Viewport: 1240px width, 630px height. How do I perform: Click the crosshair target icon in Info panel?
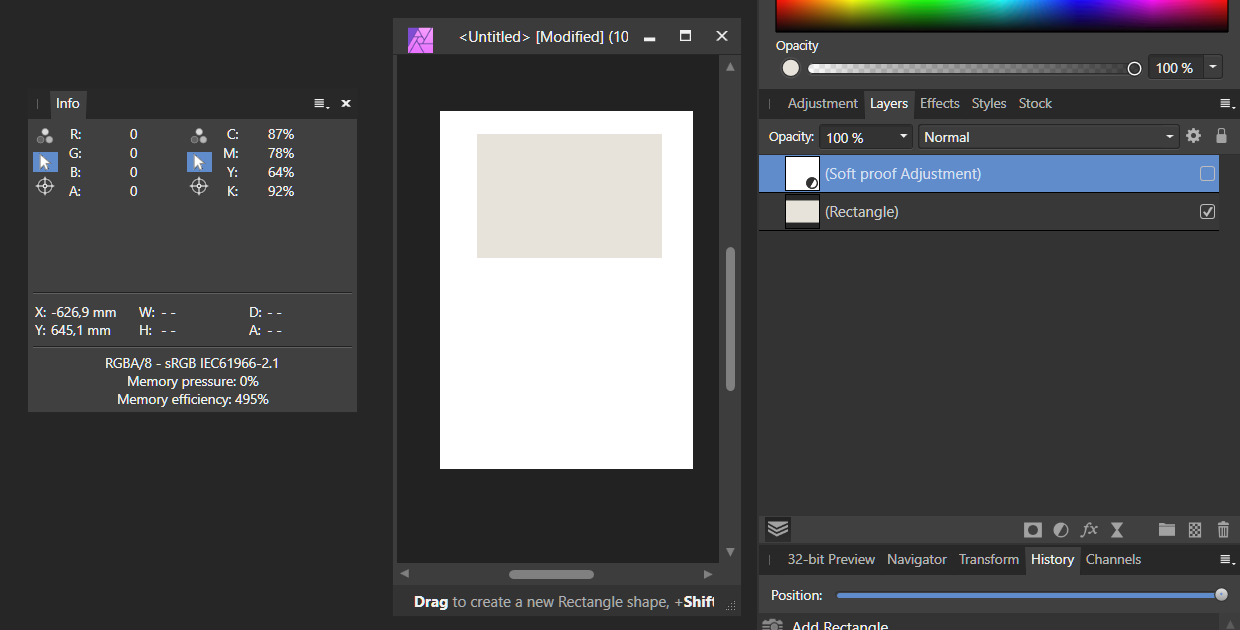[x=44, y=186]
